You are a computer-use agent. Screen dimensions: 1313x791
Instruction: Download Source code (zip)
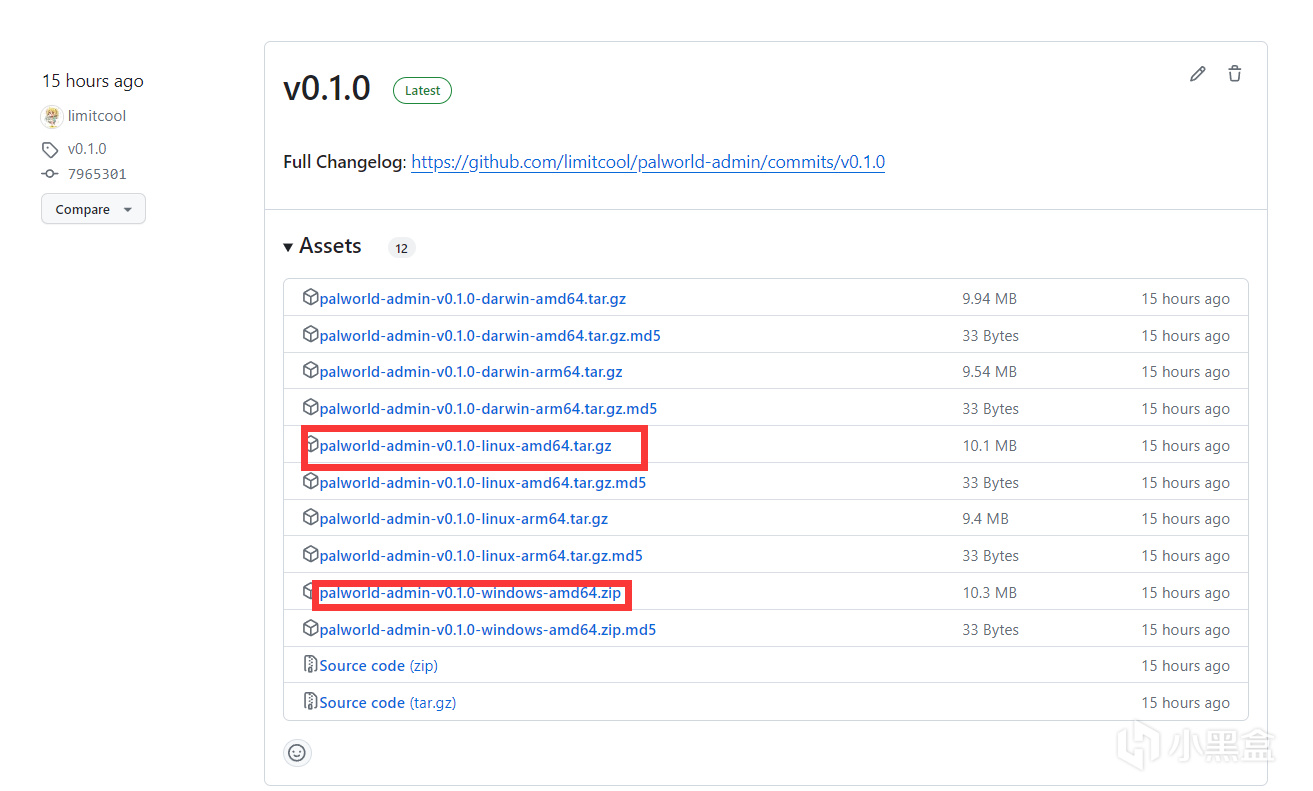(x=379, y=666)
